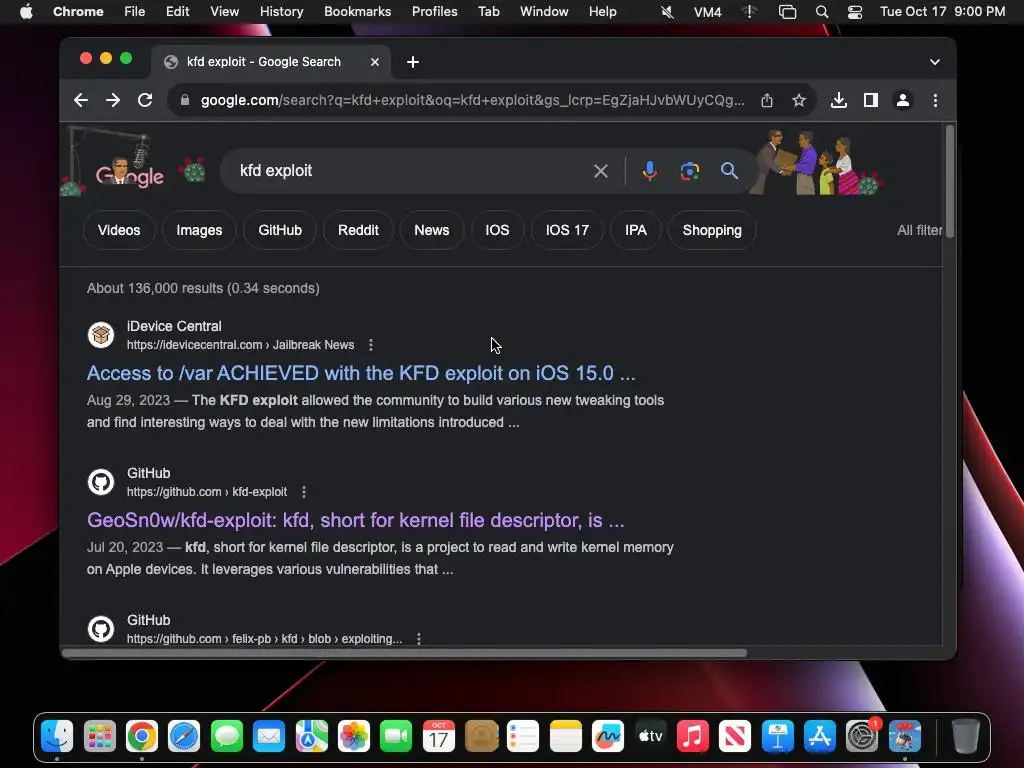Open Chrome downloads panel
This screenshot has height=768, width=1024.
click(839, 100)
